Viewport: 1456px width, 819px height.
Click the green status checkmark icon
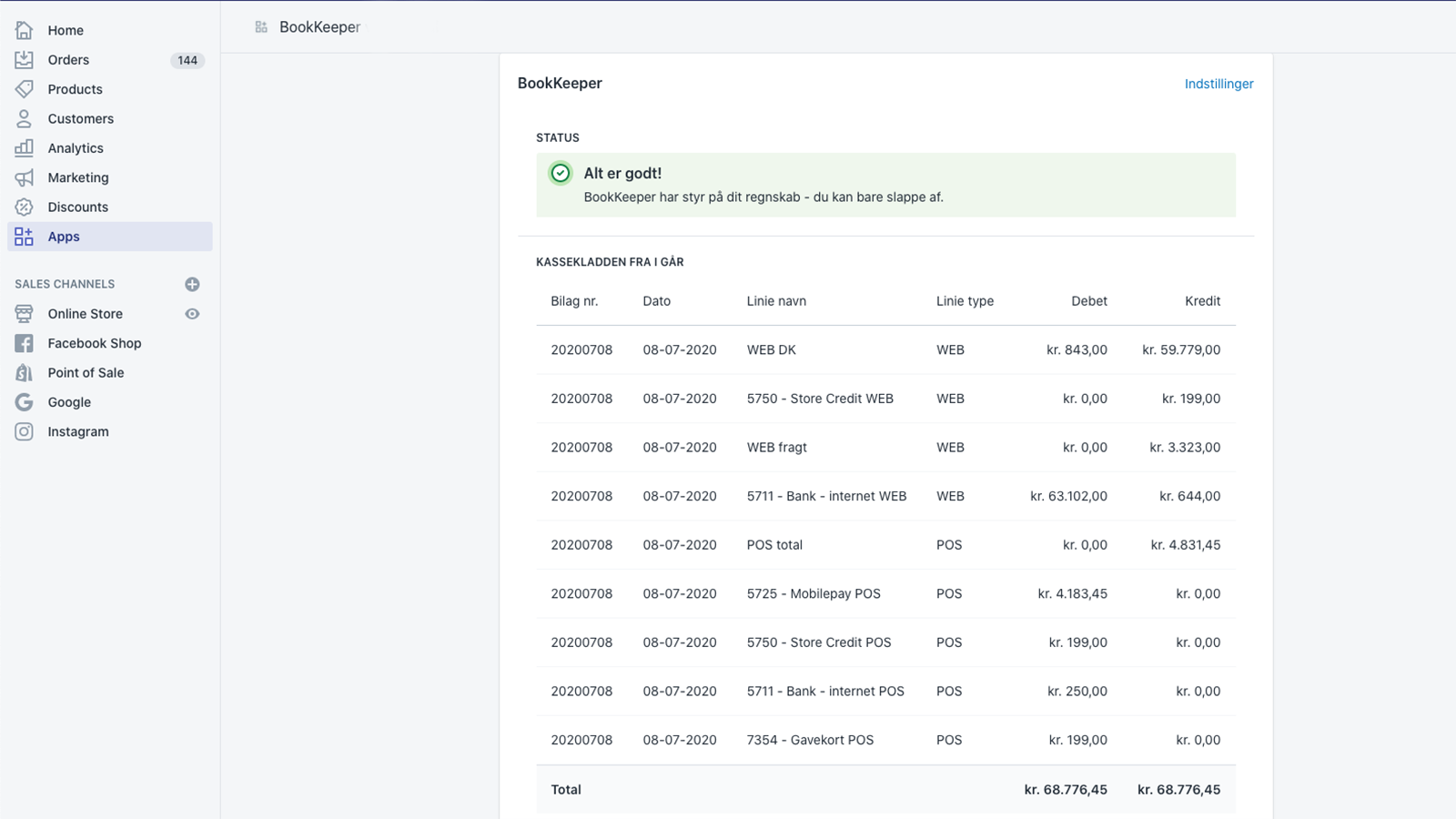561,173
